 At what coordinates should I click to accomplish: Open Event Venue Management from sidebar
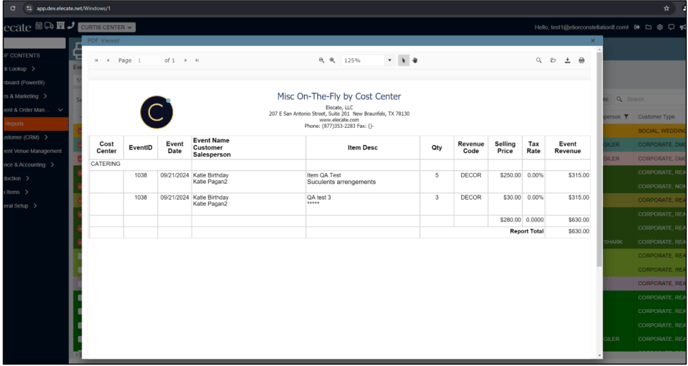tap(32, 151)
